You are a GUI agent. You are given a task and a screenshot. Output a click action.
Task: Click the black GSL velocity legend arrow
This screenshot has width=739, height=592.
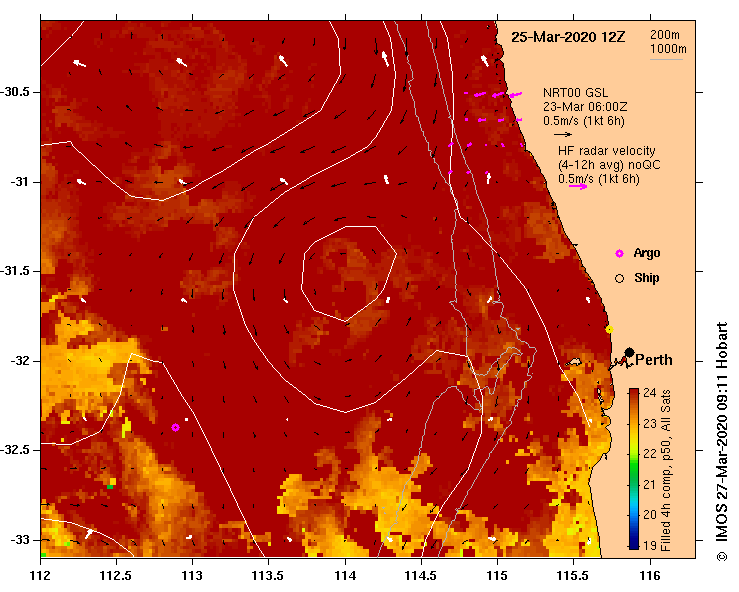(563, 134)
